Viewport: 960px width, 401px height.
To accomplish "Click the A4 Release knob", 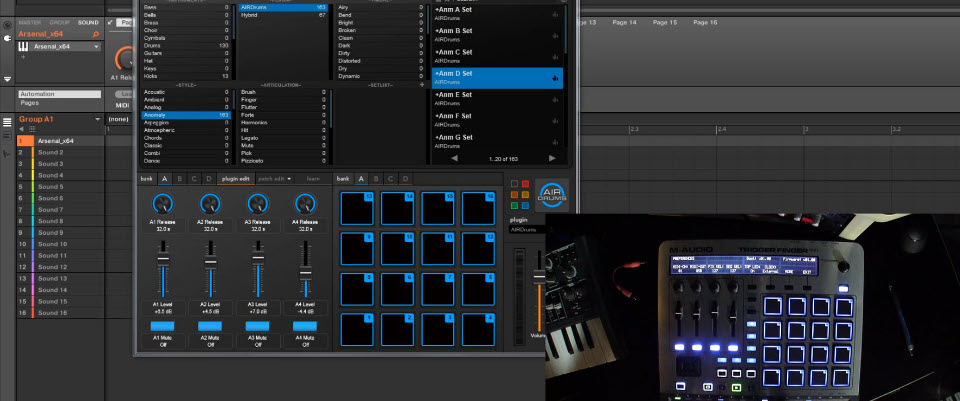I will coord(306,203).
